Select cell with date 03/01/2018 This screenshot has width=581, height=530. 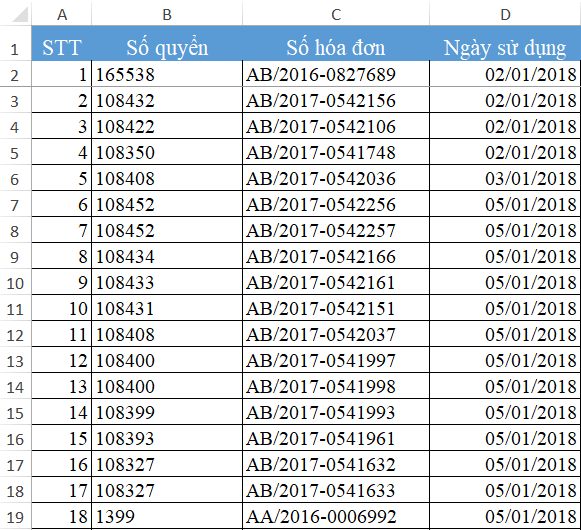coord(505,178)
